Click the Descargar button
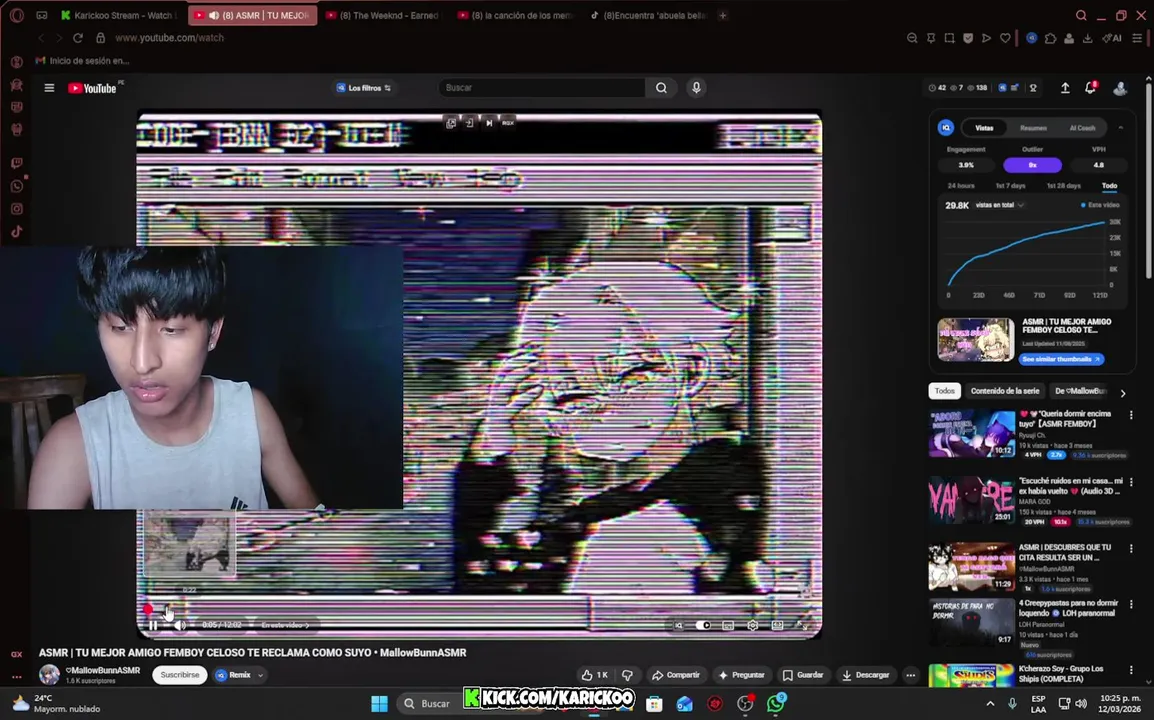 pos(866,675)
